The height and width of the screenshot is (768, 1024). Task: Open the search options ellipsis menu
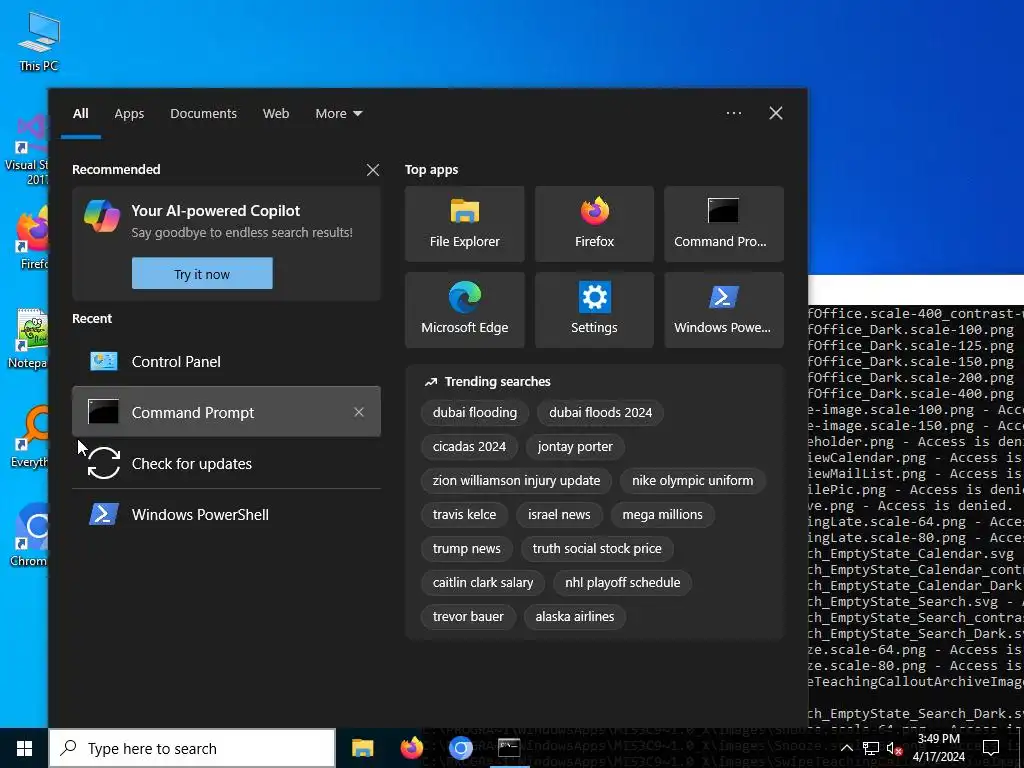(x=733, y=113)
